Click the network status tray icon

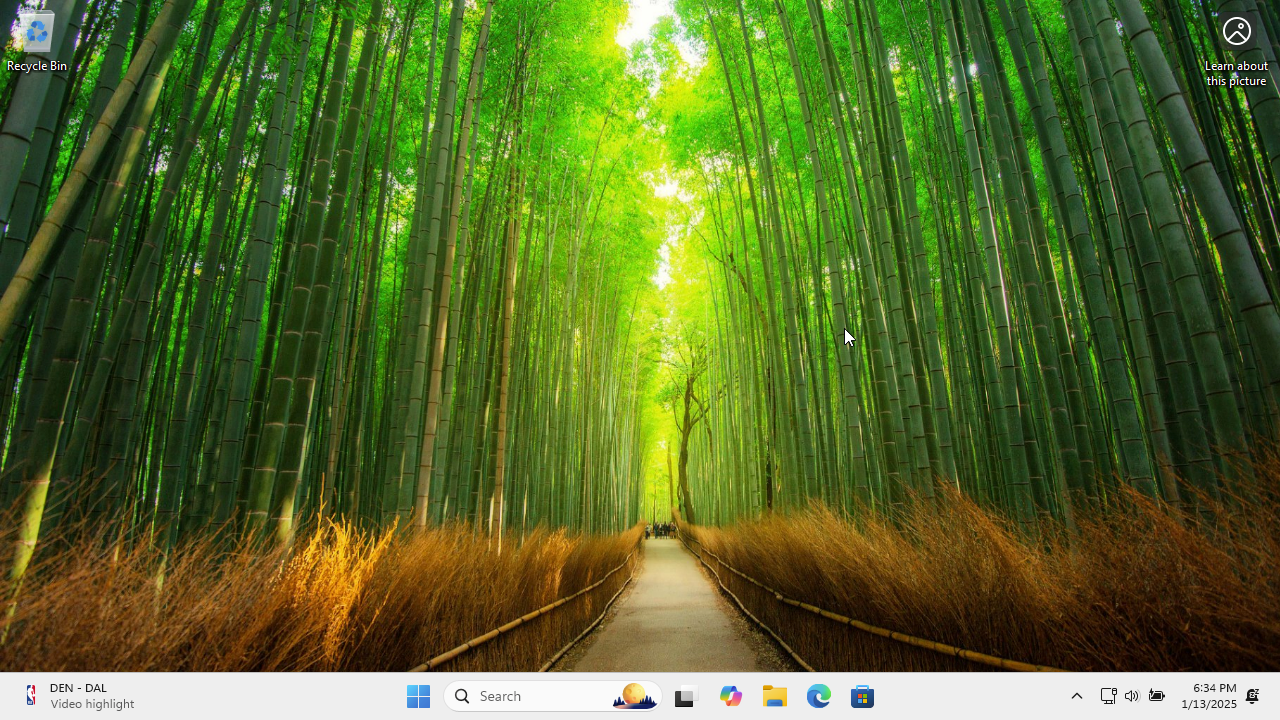pyautogui.click(x=1108, y=695)
